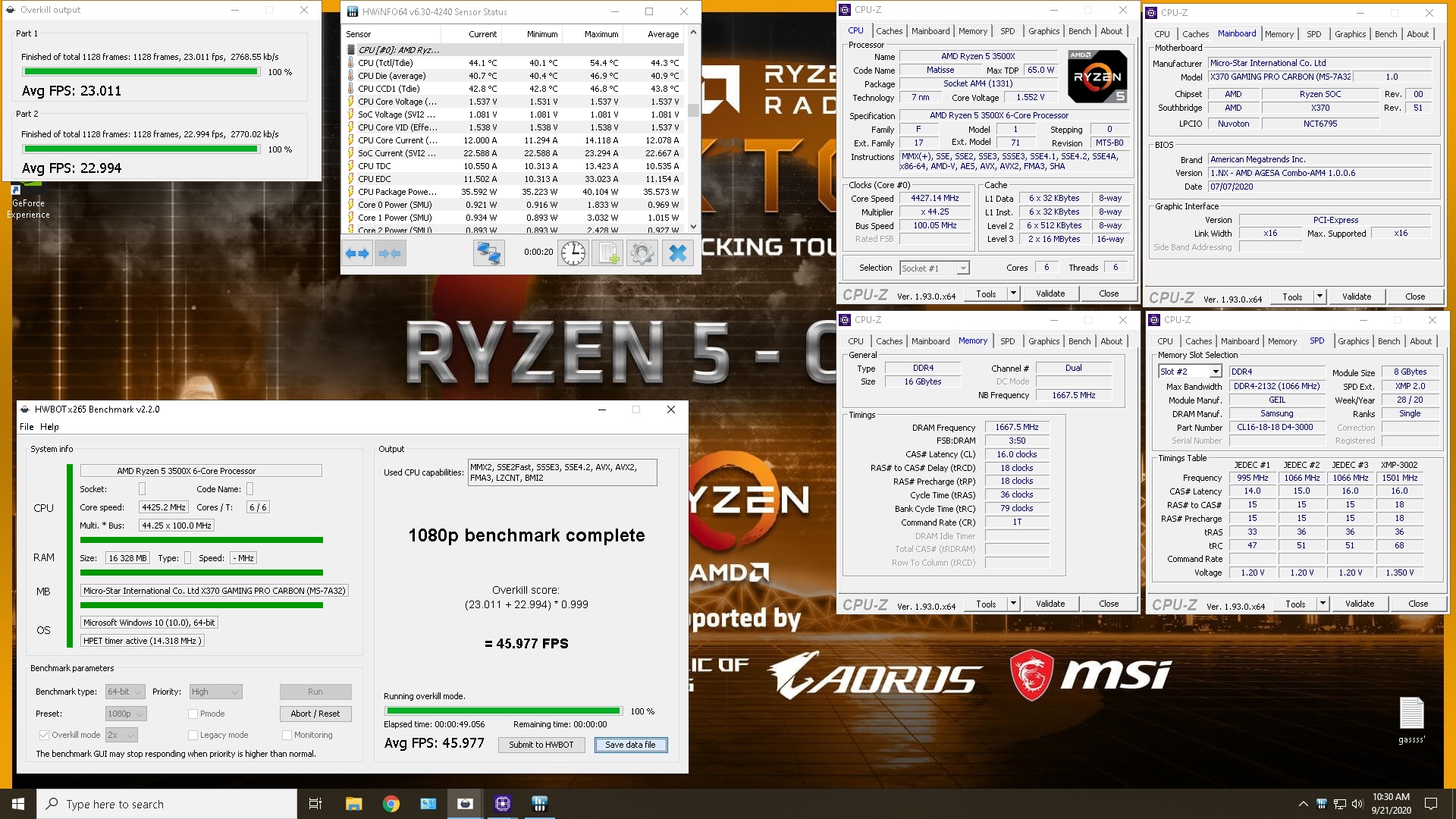Open Socket #1 selection dropdown

[934, 268]
